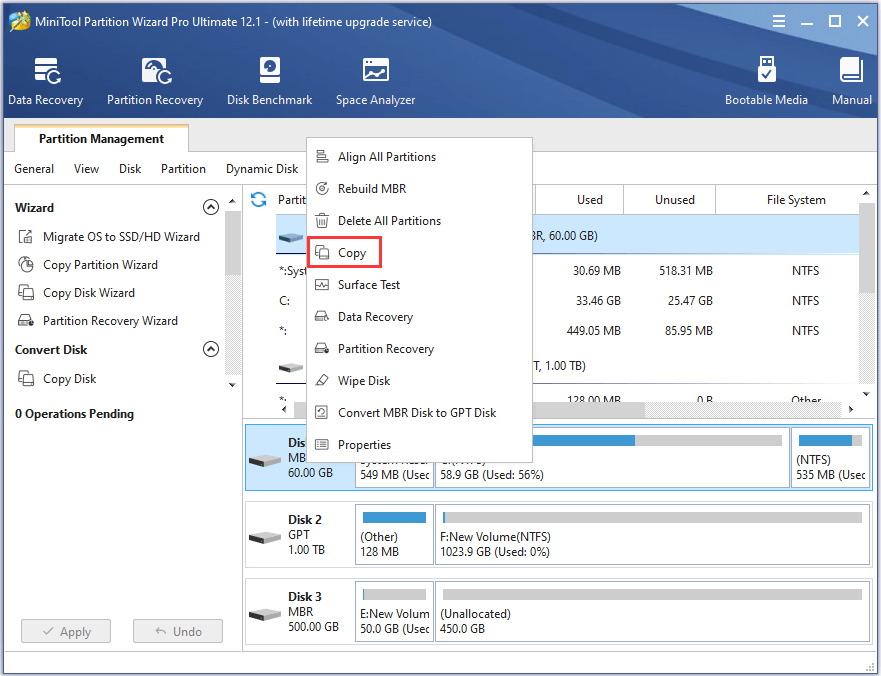Open Data Recovery from the top toolbar
The image size is (881, 676).
coord(46,81)
